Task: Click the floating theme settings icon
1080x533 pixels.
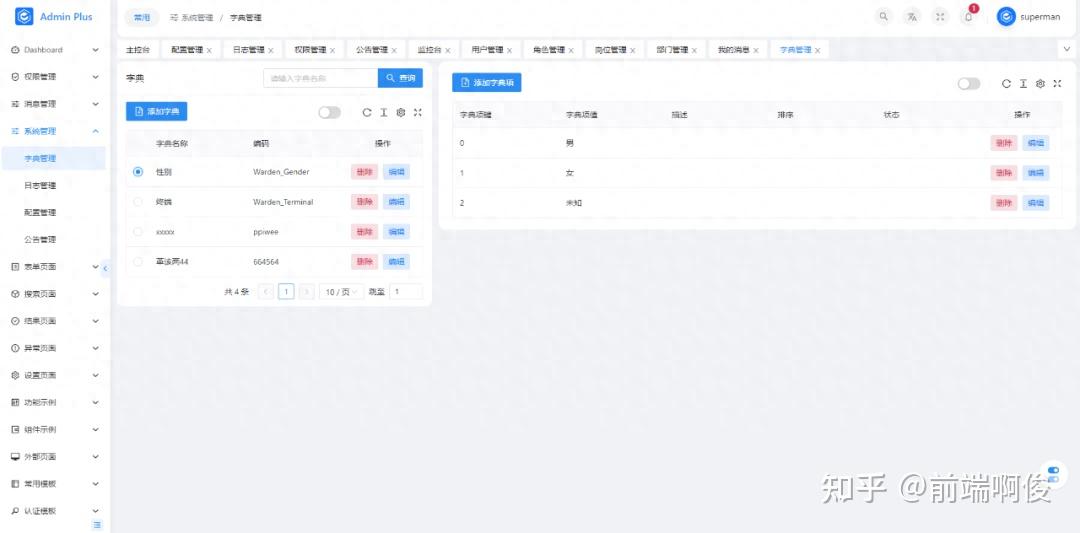Action: (x=1053, y=474)
